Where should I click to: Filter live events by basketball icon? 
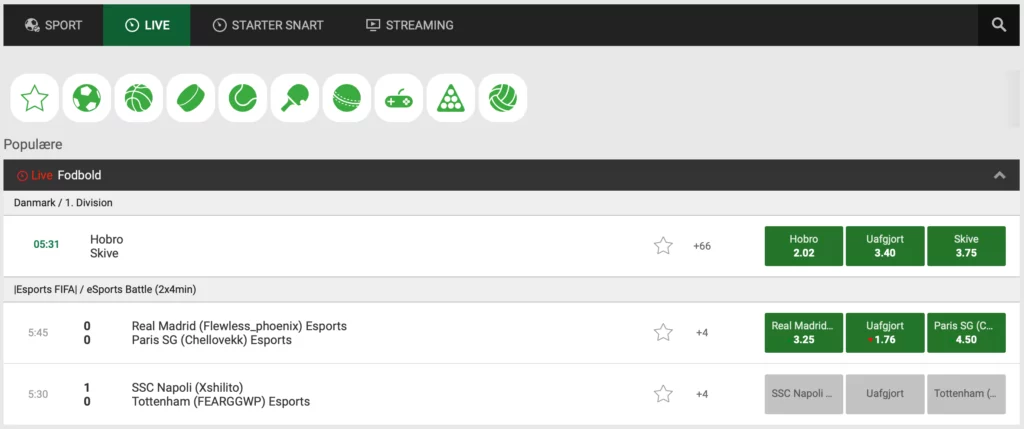[139, 98]
